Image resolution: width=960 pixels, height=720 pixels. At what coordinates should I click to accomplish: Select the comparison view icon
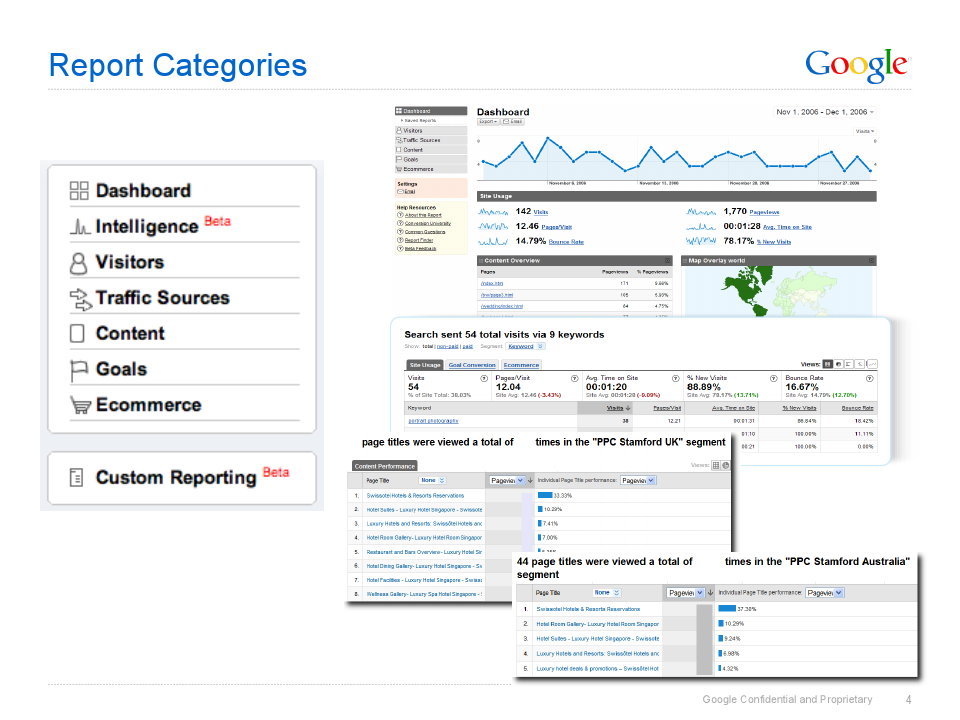(x=860, y=364)
